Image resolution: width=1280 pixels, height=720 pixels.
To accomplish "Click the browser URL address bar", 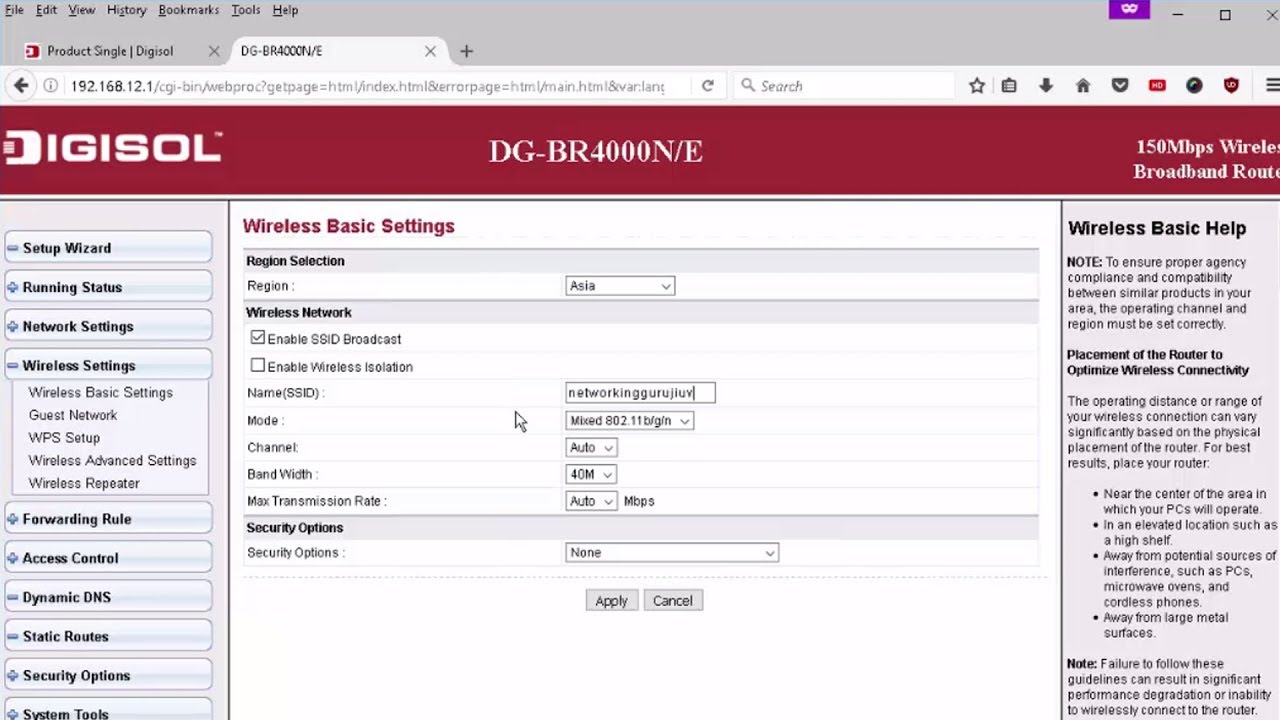I will [x=366, y=86].
